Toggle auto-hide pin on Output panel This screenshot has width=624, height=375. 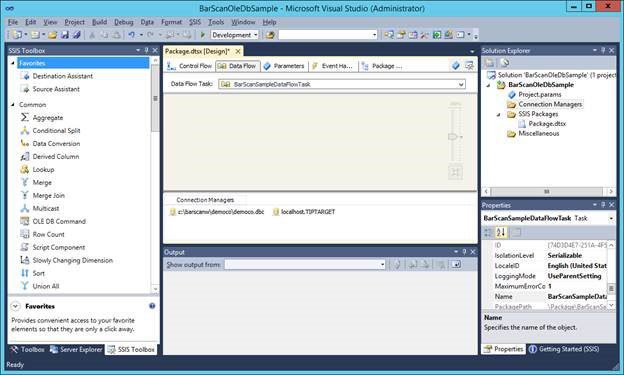(x=464, y=252)
